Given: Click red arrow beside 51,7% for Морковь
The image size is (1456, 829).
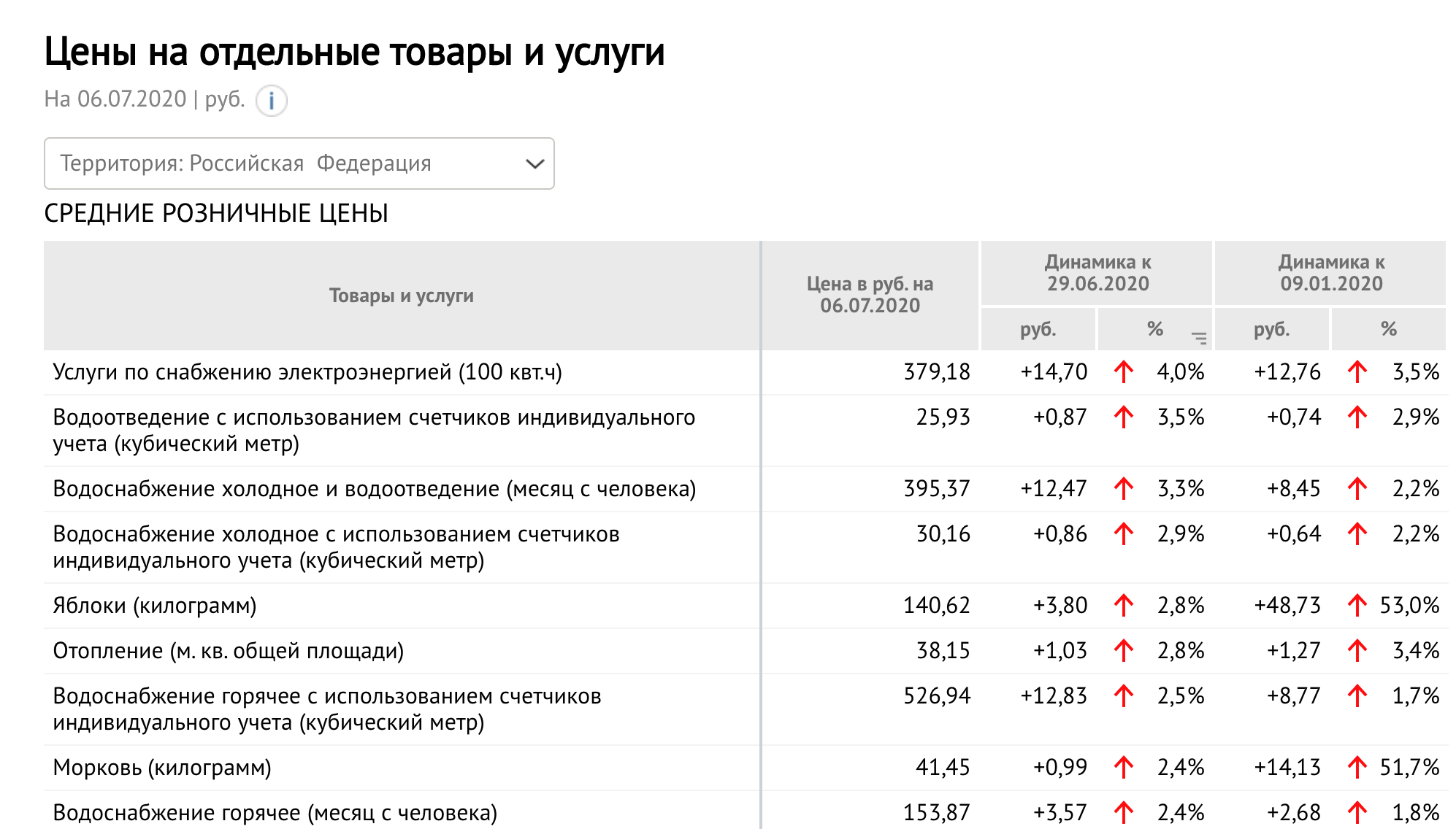Looking at the screenshot, I should [x=1357, y=768].
